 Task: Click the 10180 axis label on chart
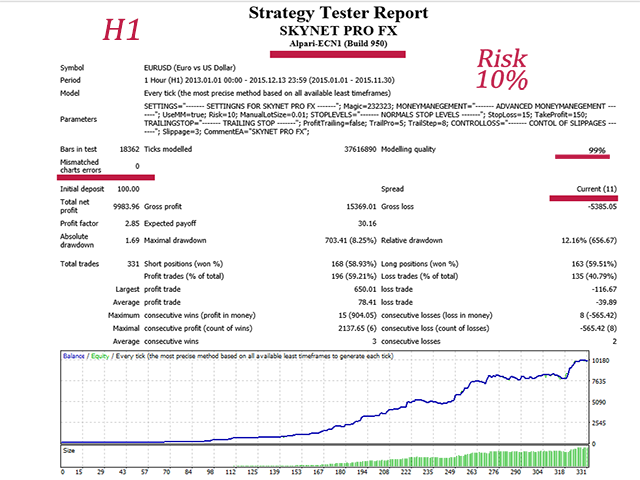[600, 361]
